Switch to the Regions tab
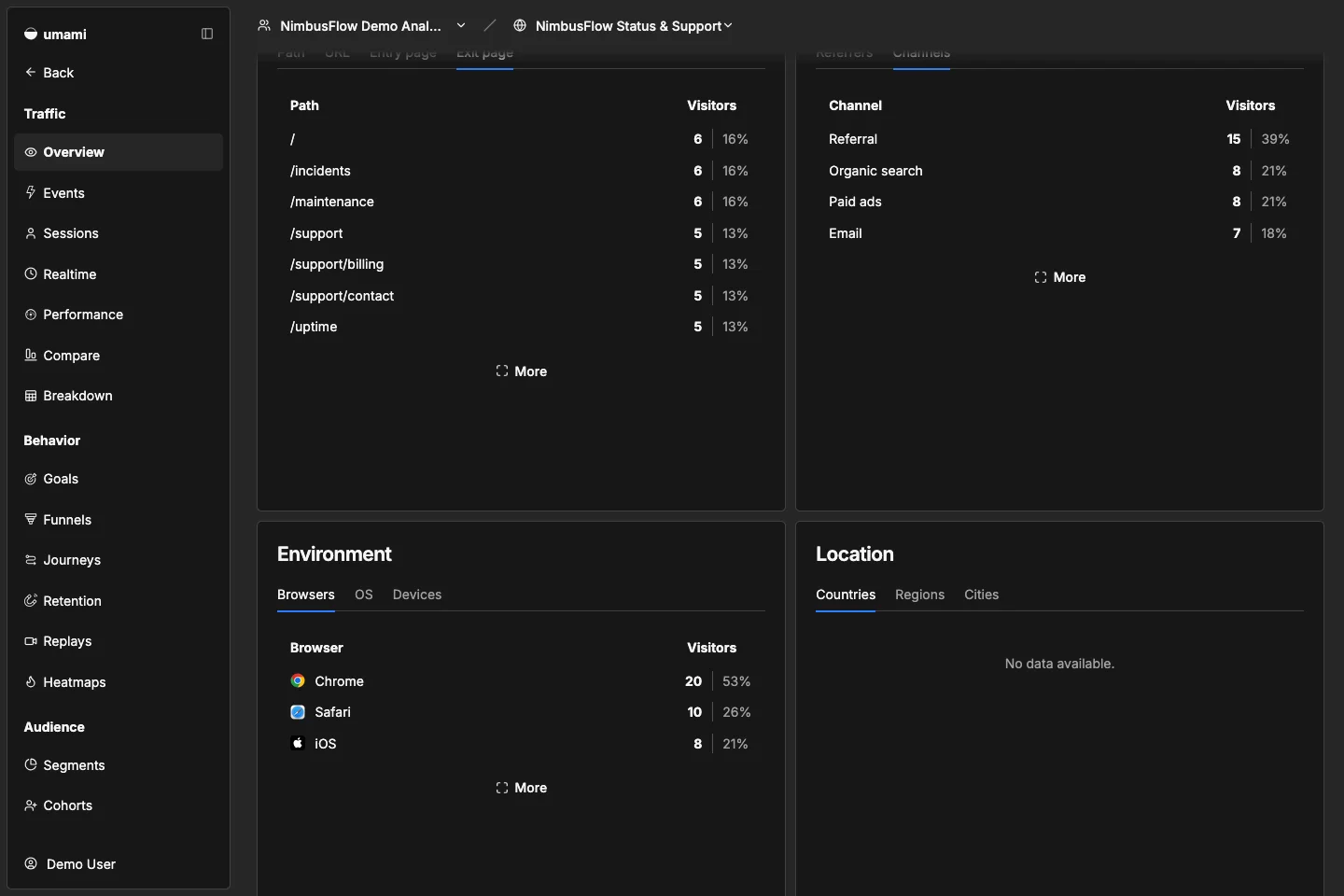Viewport: 1344px width, 896px height. [919, 595]
